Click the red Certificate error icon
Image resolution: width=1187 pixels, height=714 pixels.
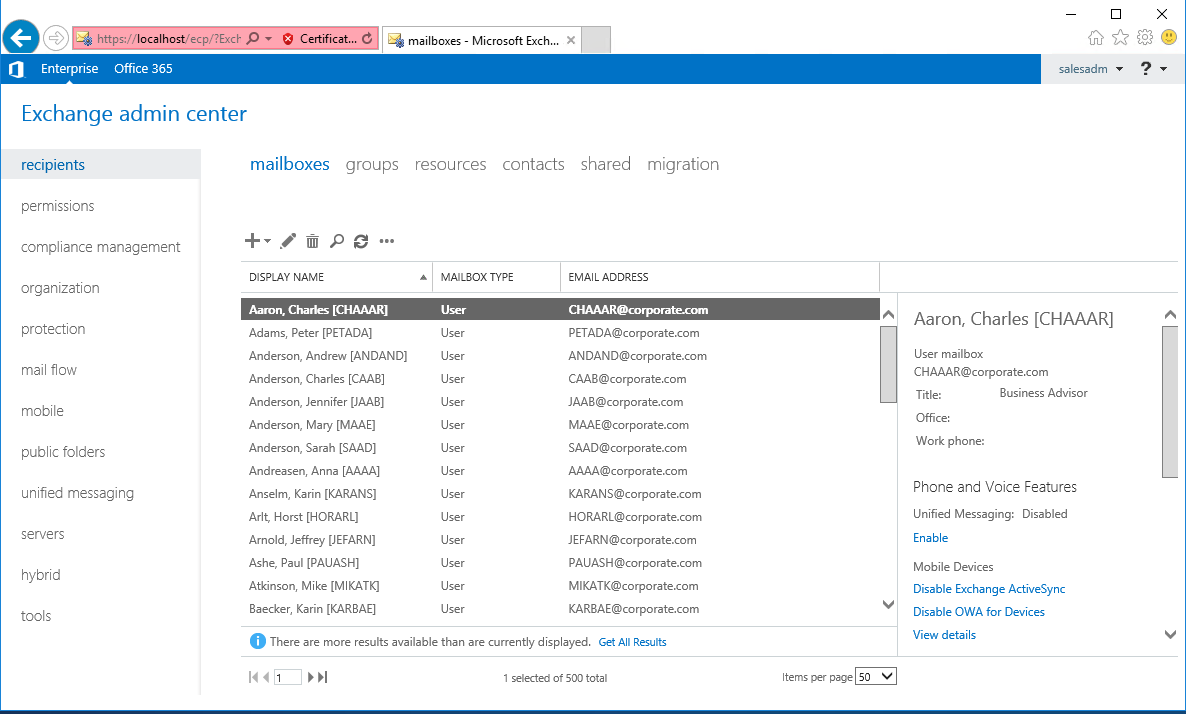pos(288,39)
